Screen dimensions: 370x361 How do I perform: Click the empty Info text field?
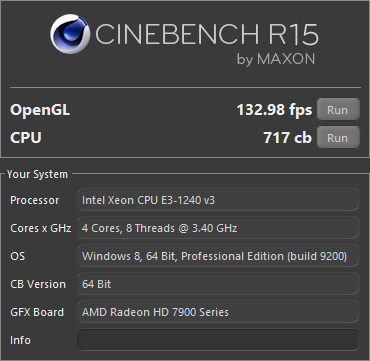pyautogui.click(x=218, y=340)
